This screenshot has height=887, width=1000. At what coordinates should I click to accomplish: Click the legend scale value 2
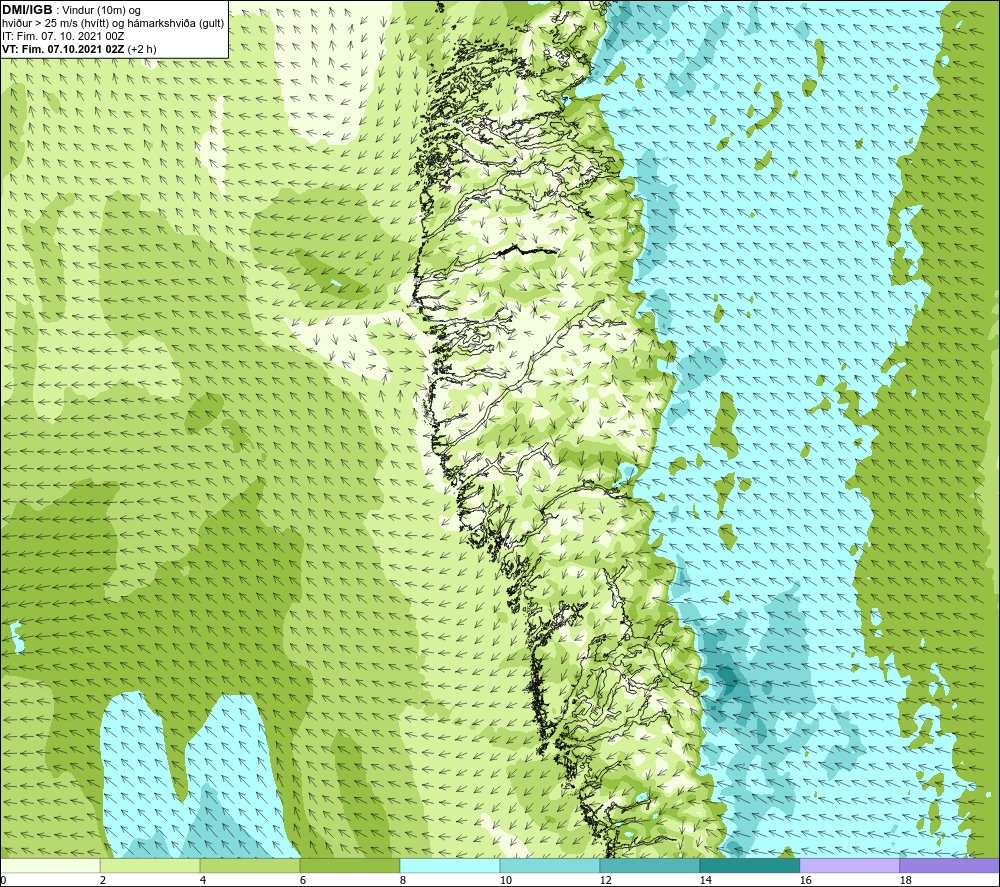coord(103,880)
